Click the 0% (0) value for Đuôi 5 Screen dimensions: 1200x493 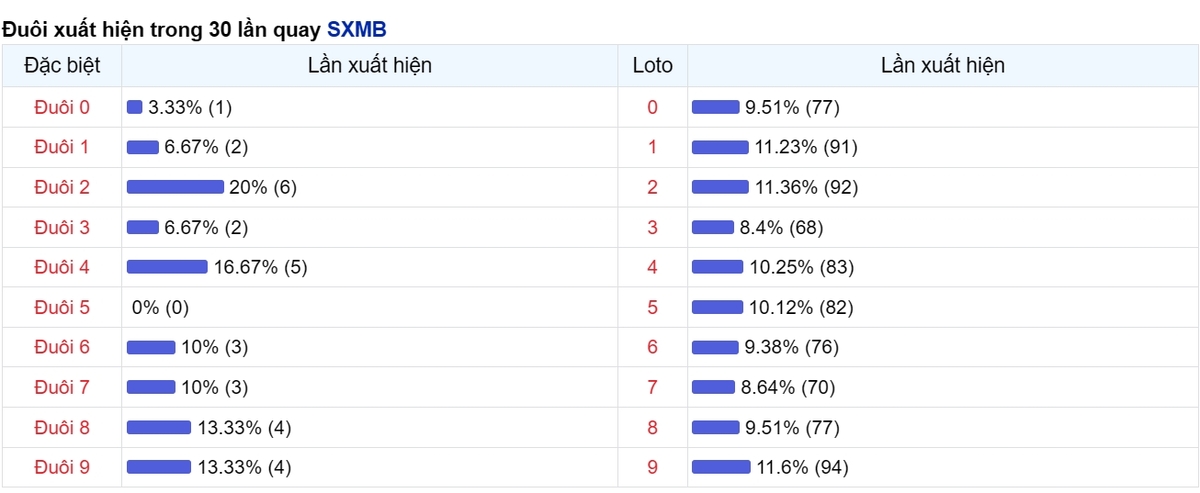coord(160,307)
